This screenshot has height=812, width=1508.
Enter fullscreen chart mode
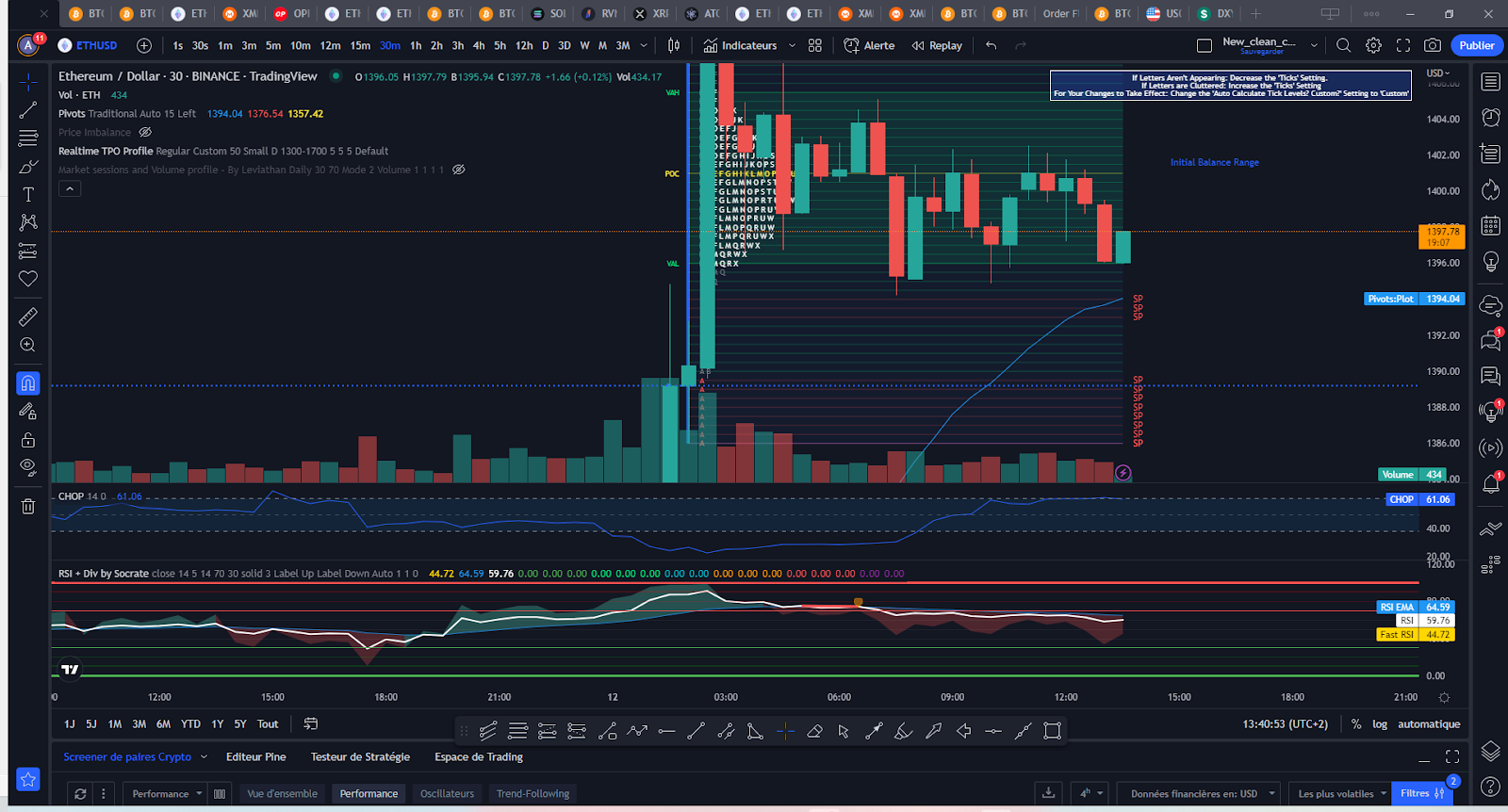(x=1403, y=45)
